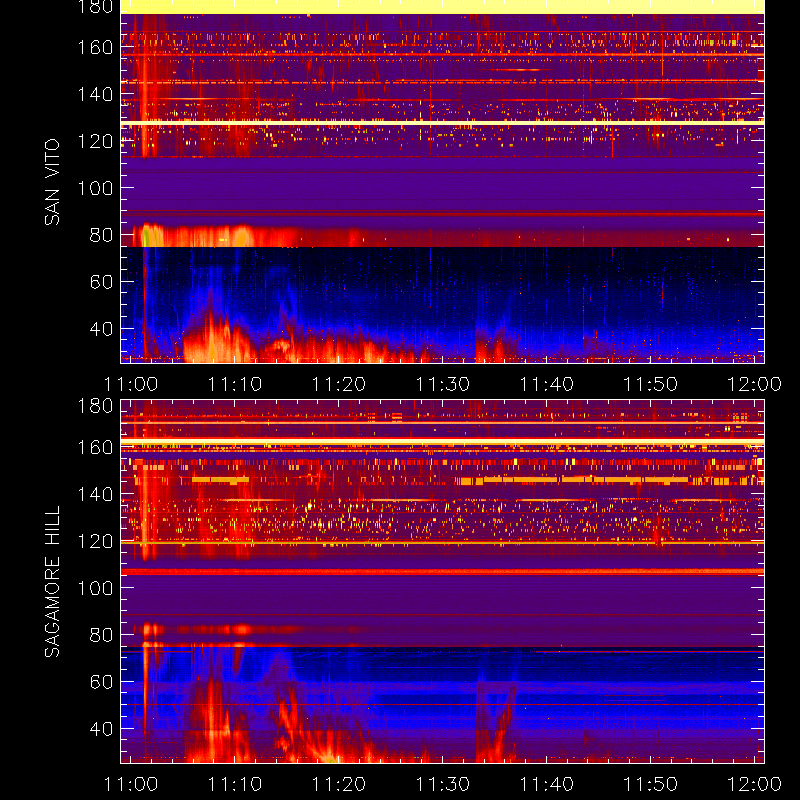Click the SAN VITO axis title

tap(52, 182)
